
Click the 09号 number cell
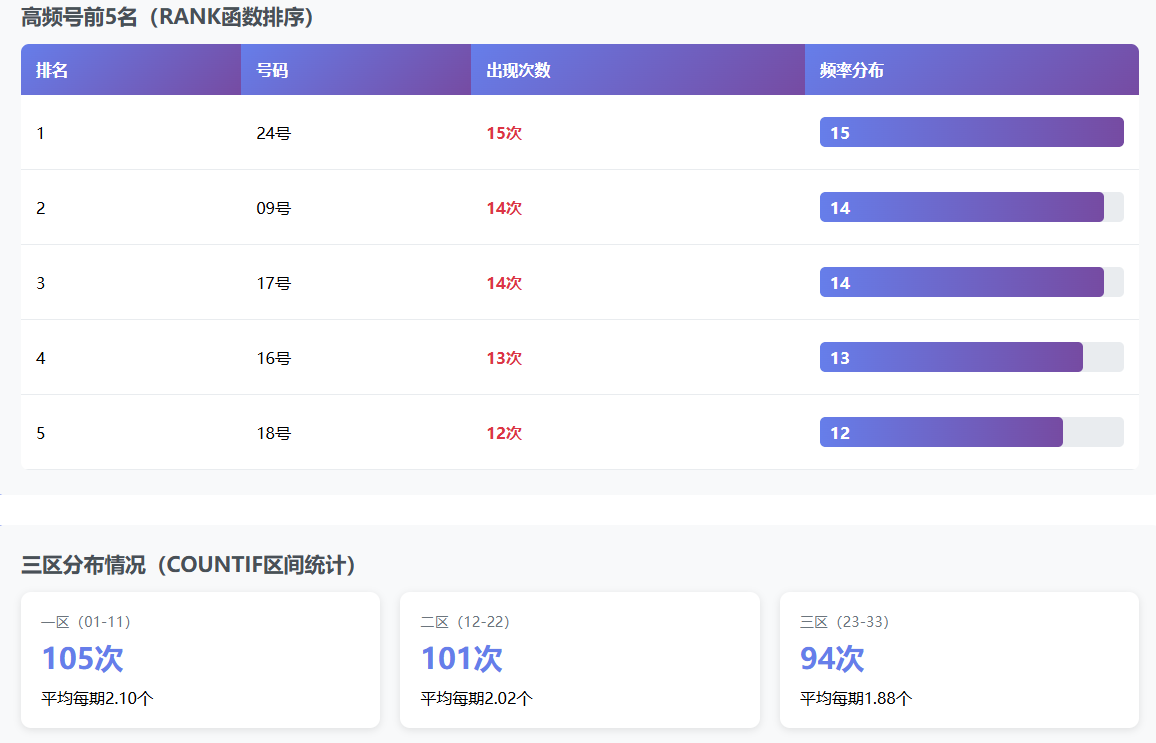273,208
